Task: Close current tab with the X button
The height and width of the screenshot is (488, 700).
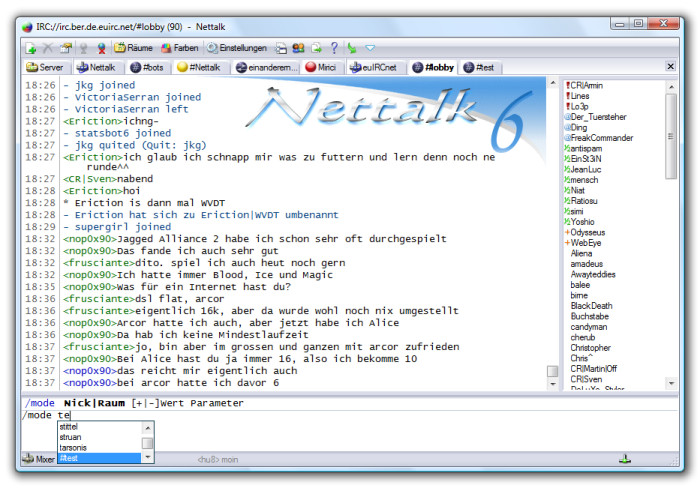Action: 671,67
